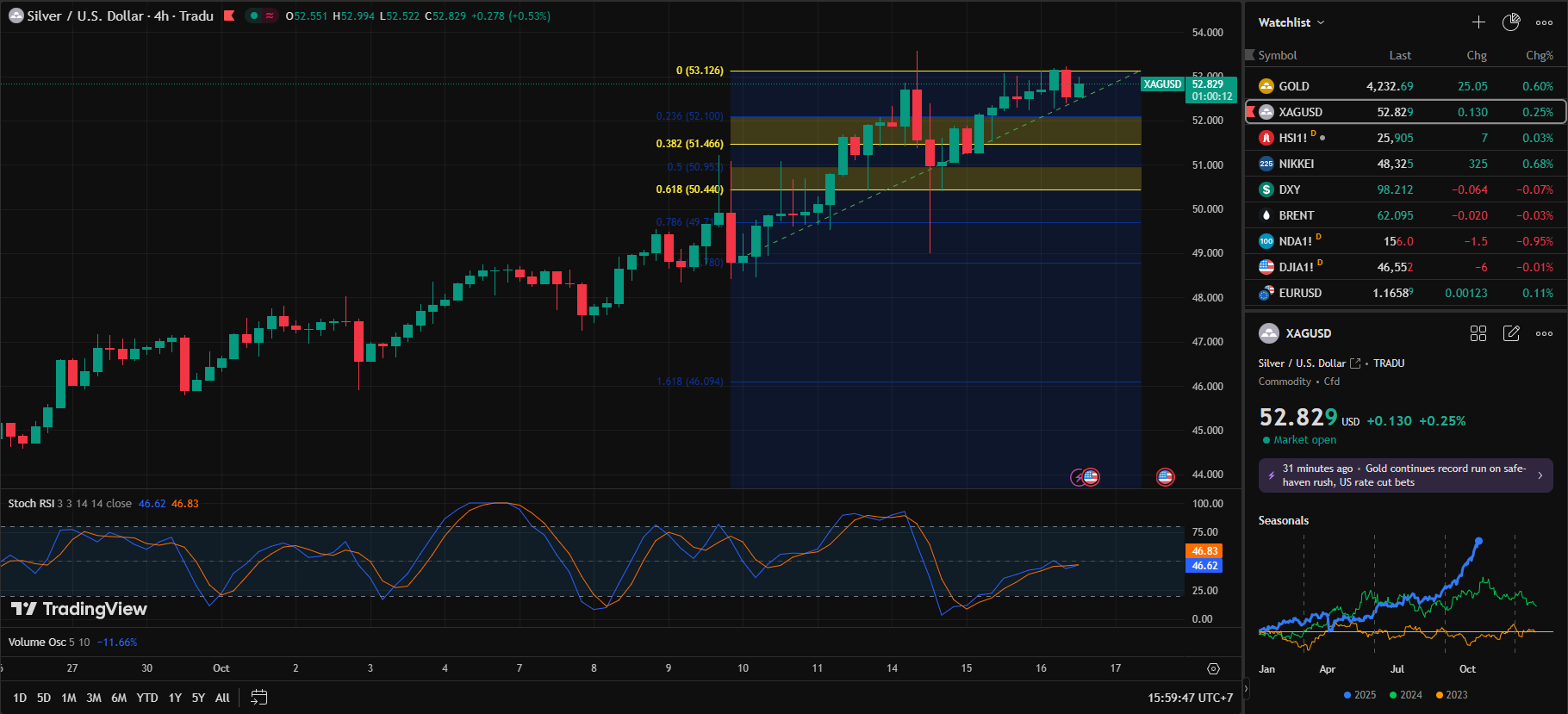This screenshot has width=1568, height=714.
Task: Open the watchlist advanced view pie icon
Action: click(1511, 22)
